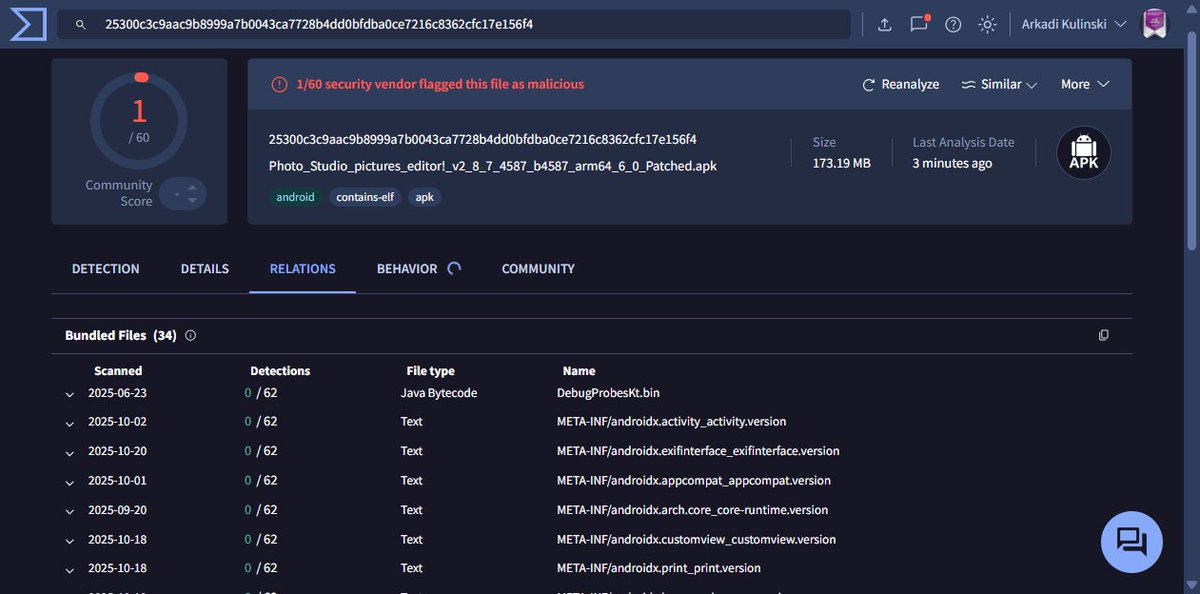Viewport: 1200px width, 594px height.
Task: Open META-INF/androidx.arch.core_core-runtime.version
Action: tap(693, 510)
